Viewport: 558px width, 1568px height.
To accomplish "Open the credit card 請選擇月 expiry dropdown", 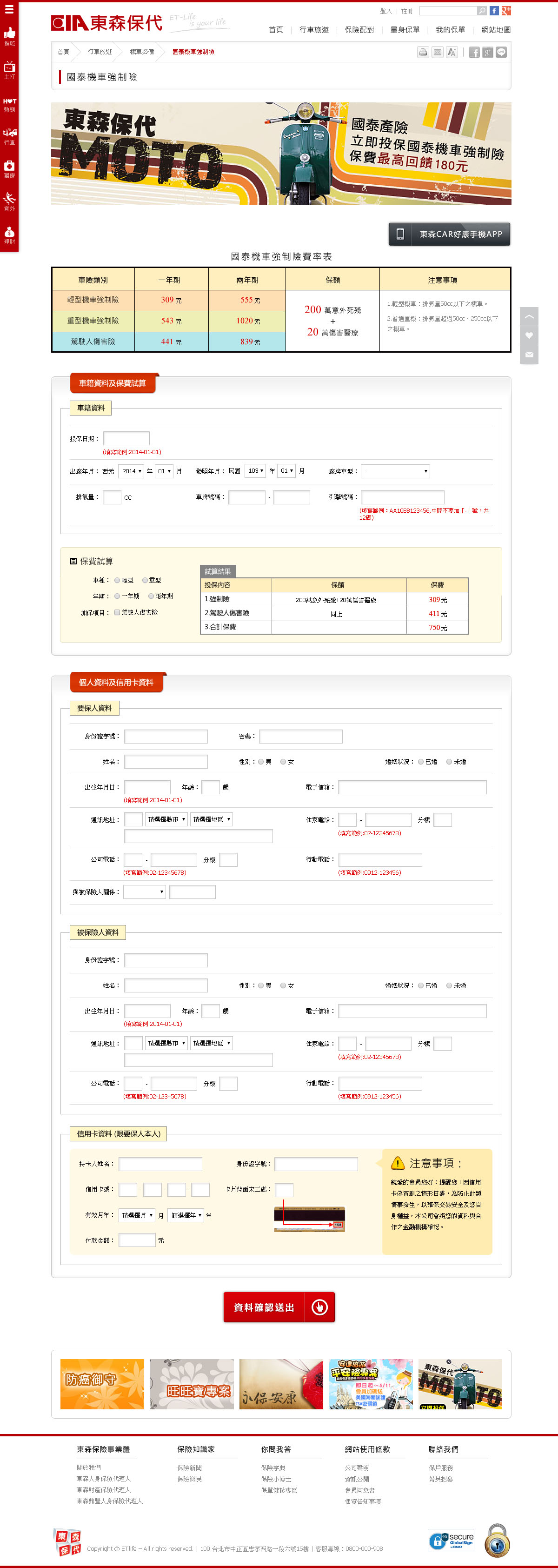I will 137,1216.
